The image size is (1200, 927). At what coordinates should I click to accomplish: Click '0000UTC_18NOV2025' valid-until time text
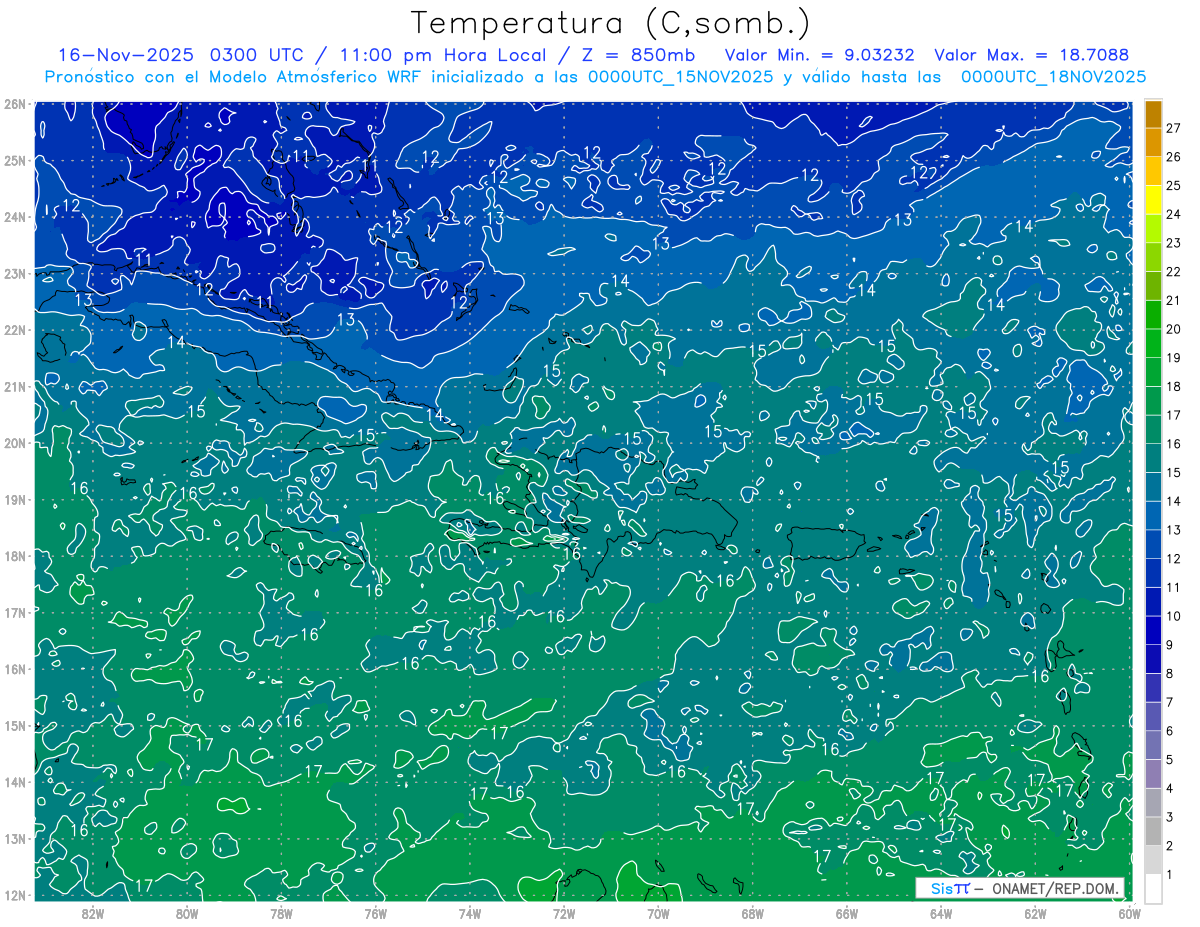click(1053, 77)
